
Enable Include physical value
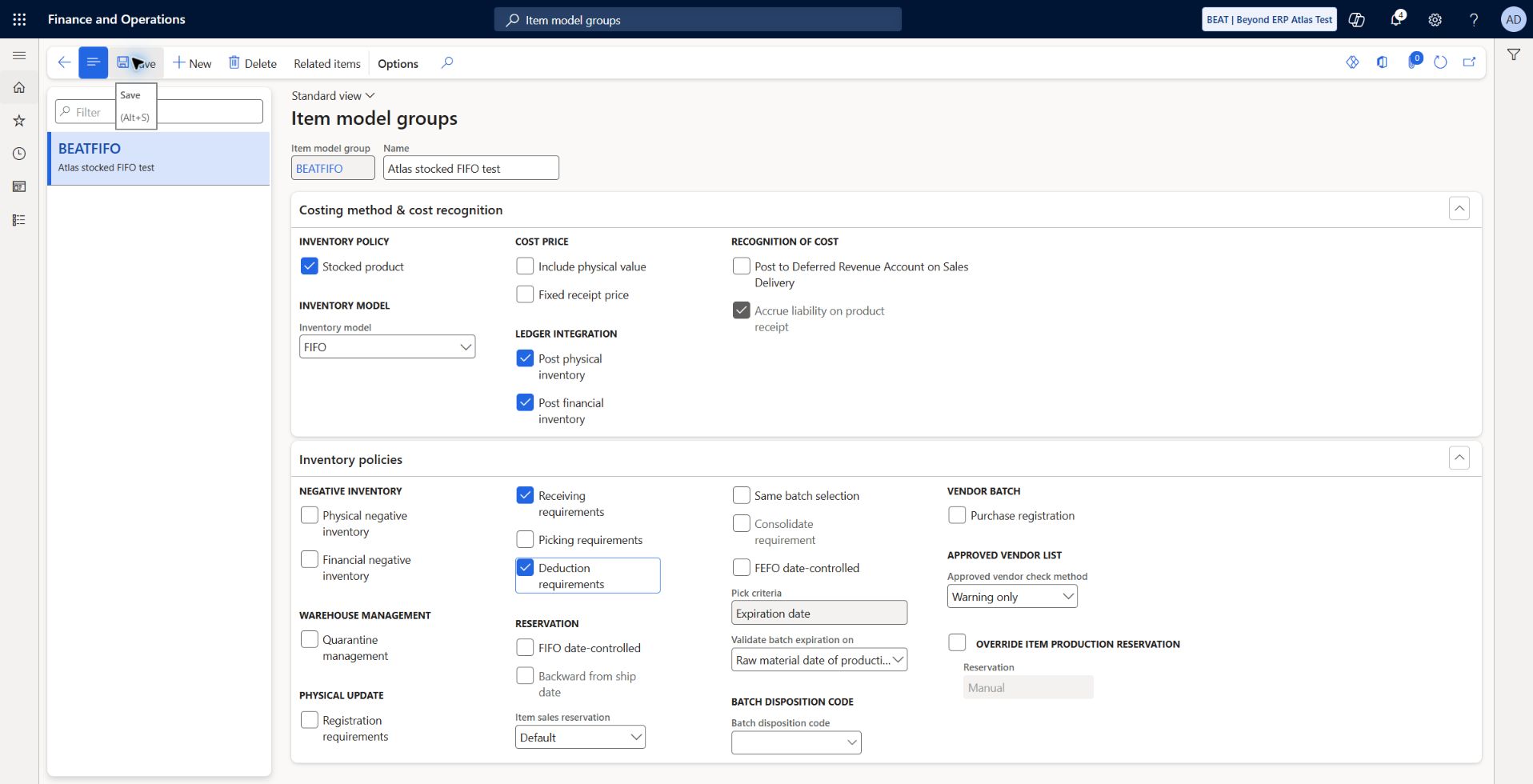(525, 266)
